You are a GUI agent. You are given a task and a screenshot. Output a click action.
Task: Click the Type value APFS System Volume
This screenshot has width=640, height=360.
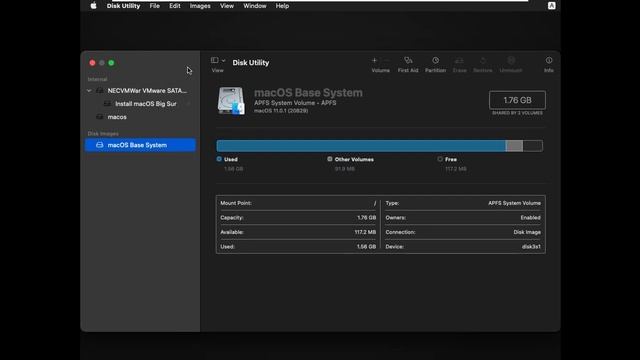(514, 203)
